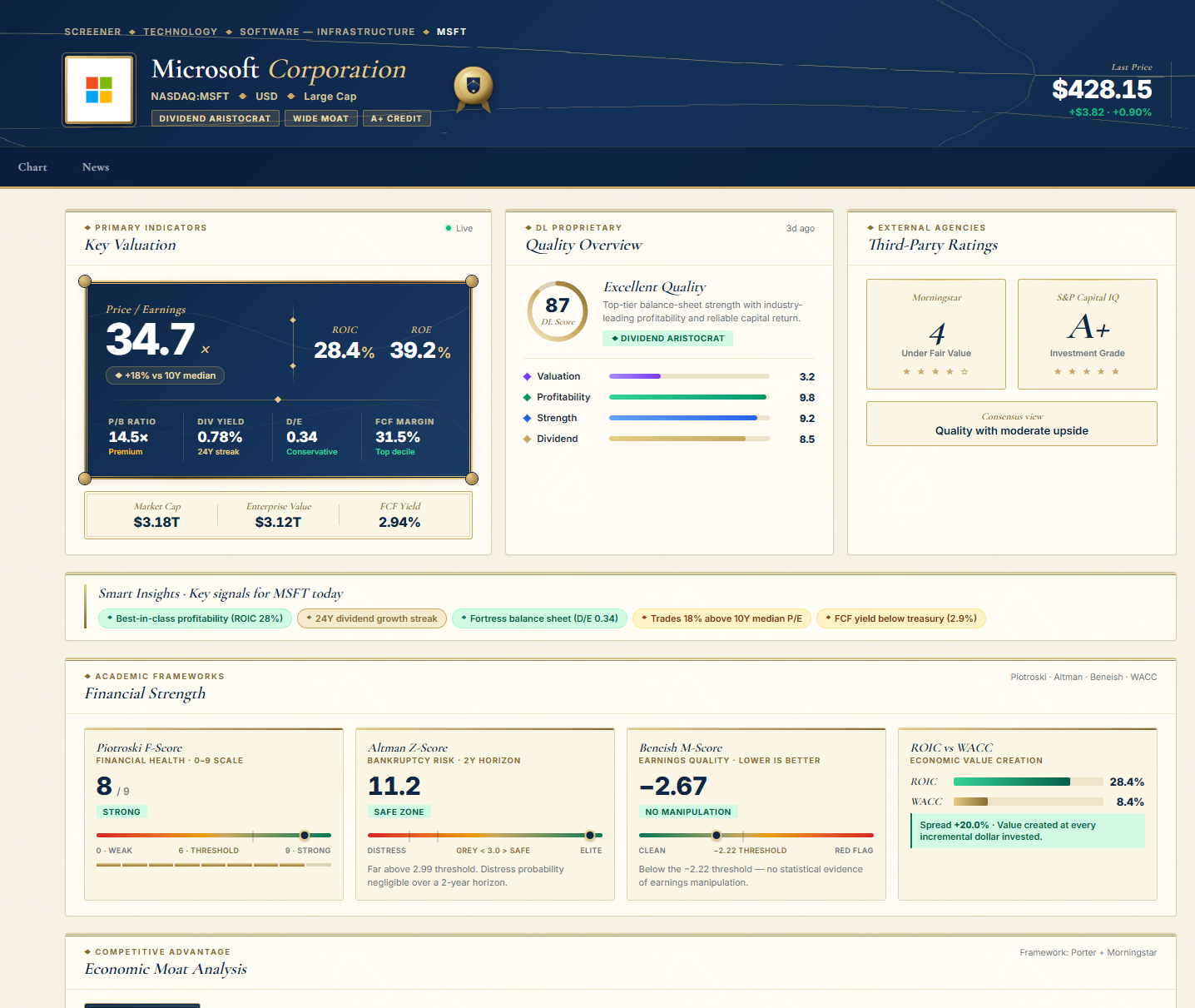Click the Market Cap $3.18T value
Screen dimensions: 1195x1008
coord(156,522)
